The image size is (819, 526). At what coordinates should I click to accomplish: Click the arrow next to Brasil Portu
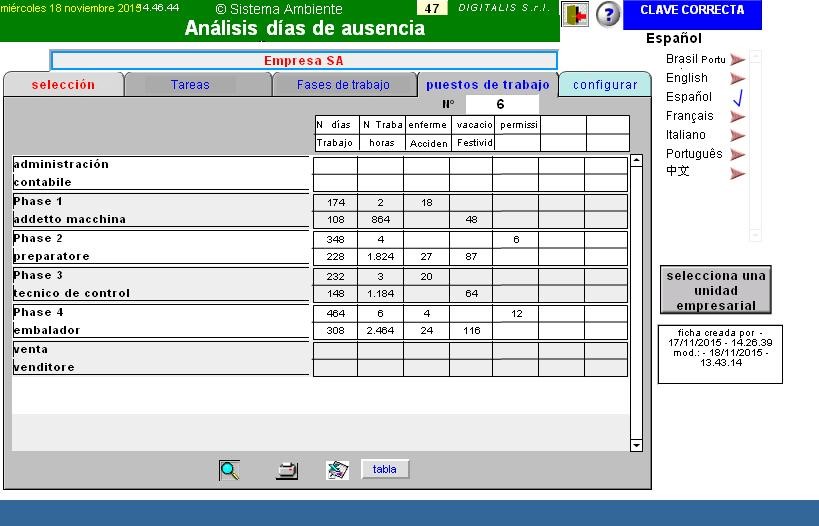click(x=738, y=60)
